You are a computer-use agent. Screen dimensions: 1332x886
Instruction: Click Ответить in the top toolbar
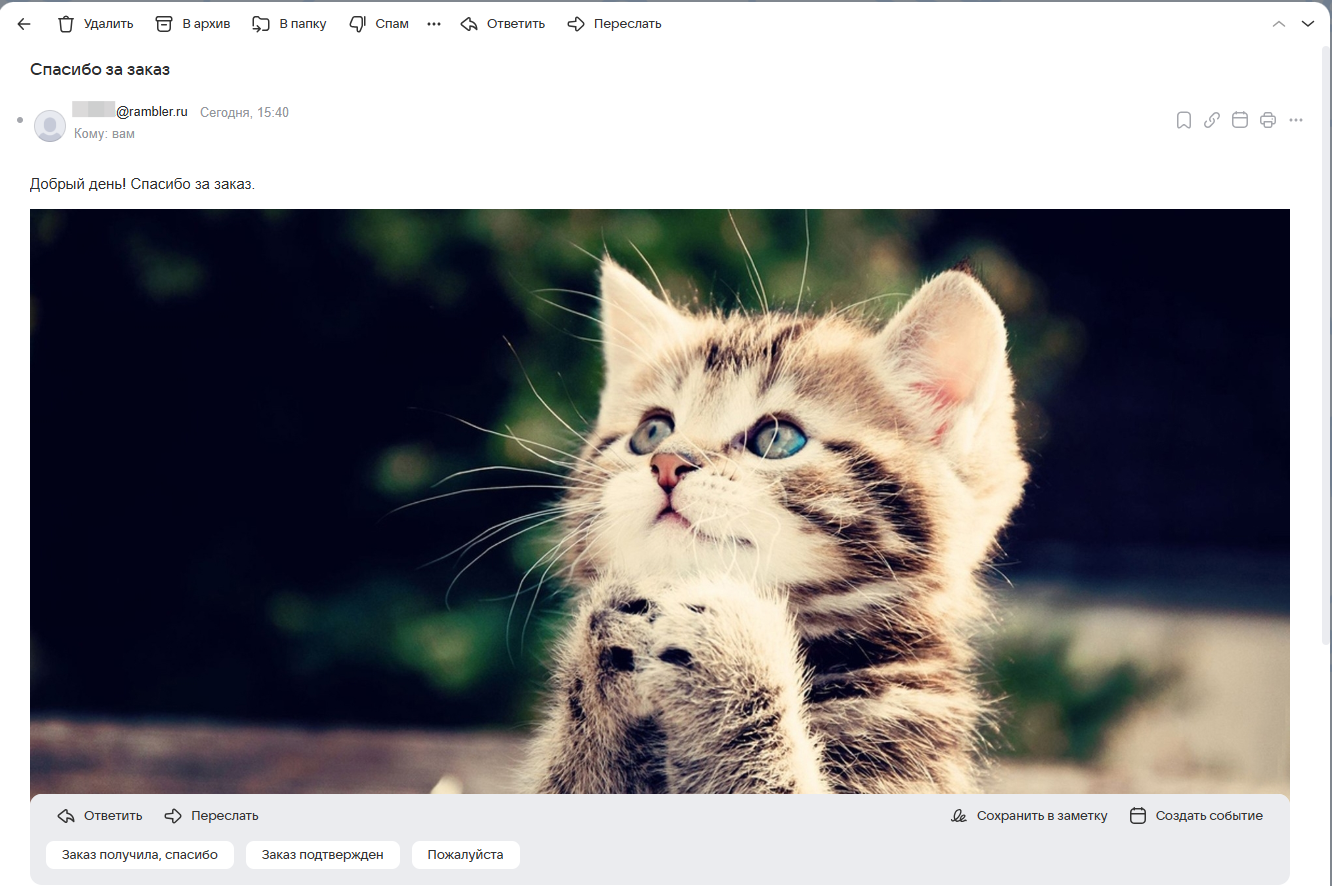tap(502, 24)
